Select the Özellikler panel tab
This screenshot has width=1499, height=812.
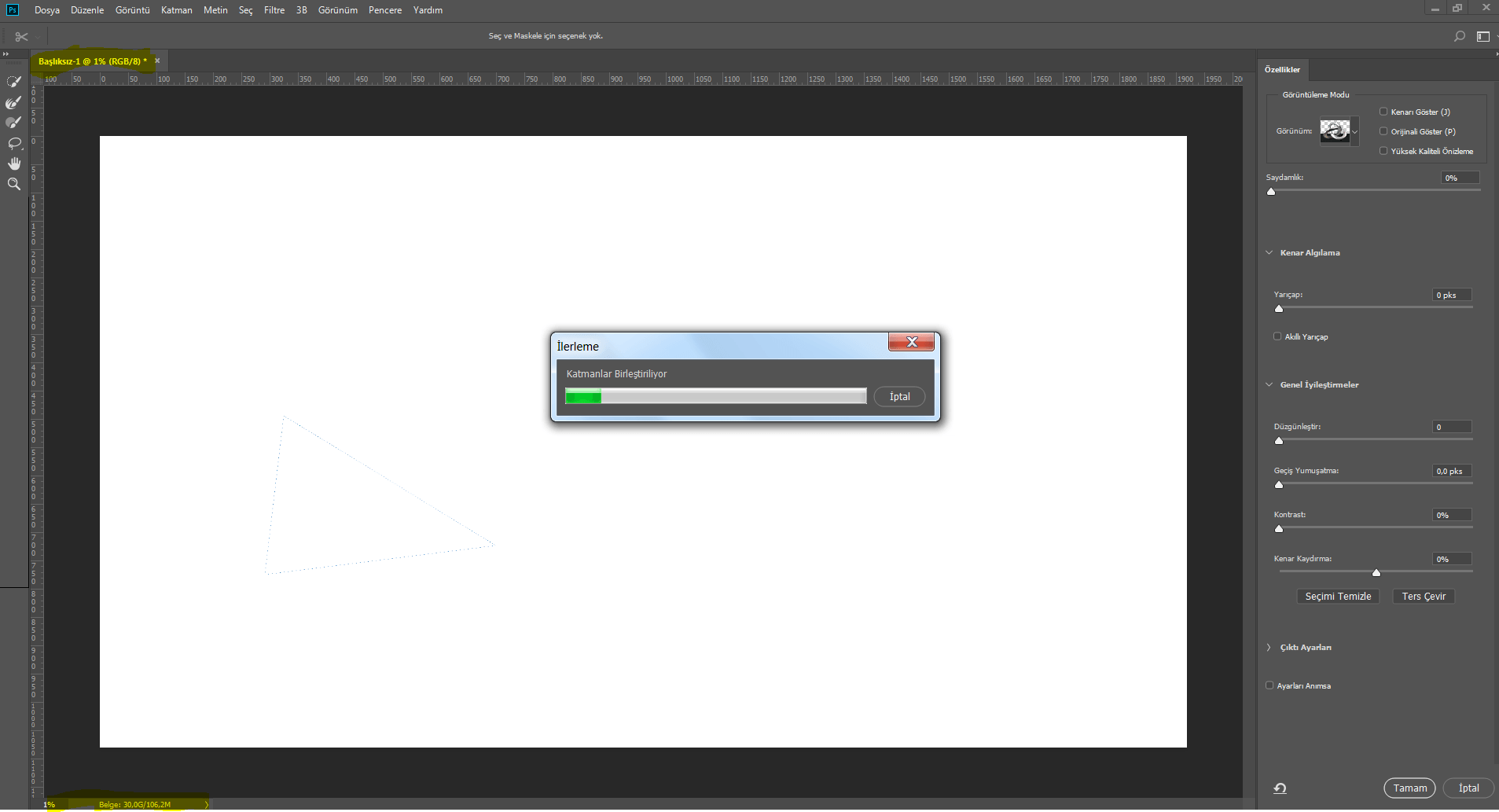click(1282, 70)
